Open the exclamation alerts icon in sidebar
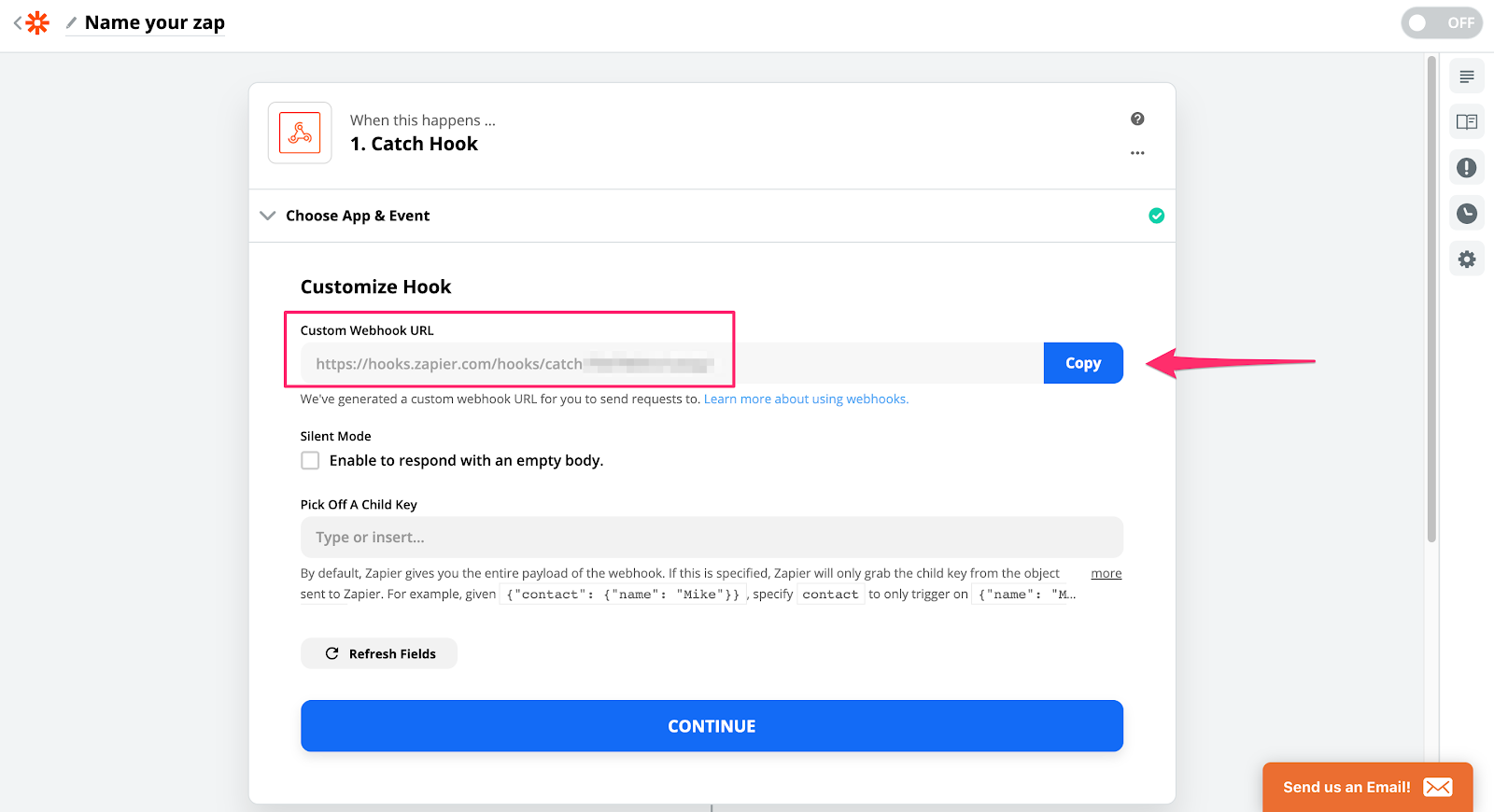Image resolution: width=1494 pixels, height=812 pixels. [x=1466, y=168]
